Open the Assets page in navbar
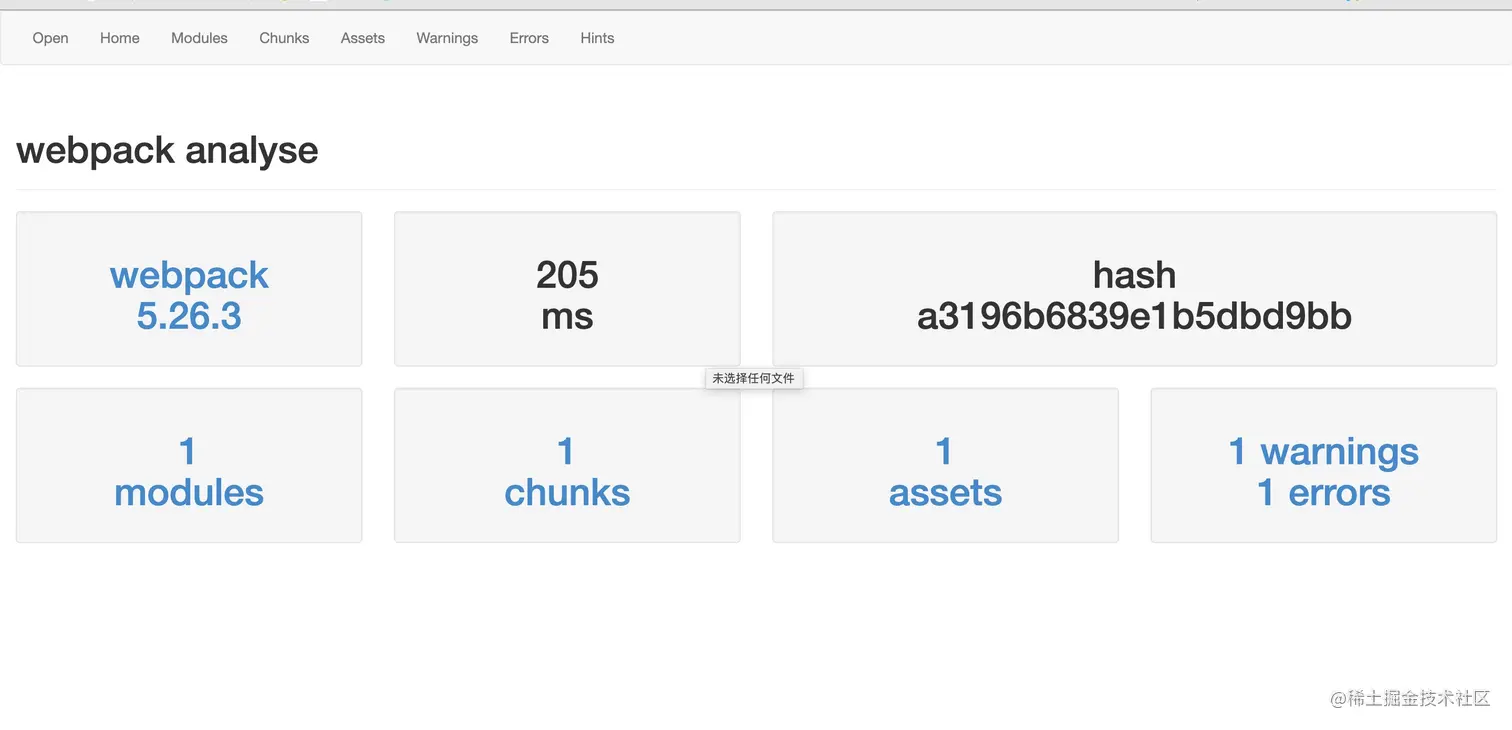Screen dimensions: 1512x730 pyautogui.click(x=363, y=38)
